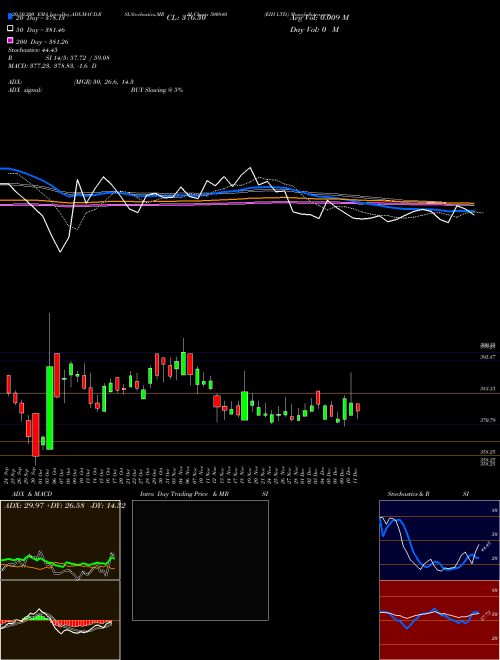500x660 pixels.
Task: Click the empty Intra Day Trading Price chart box
Action: [200, 560]
